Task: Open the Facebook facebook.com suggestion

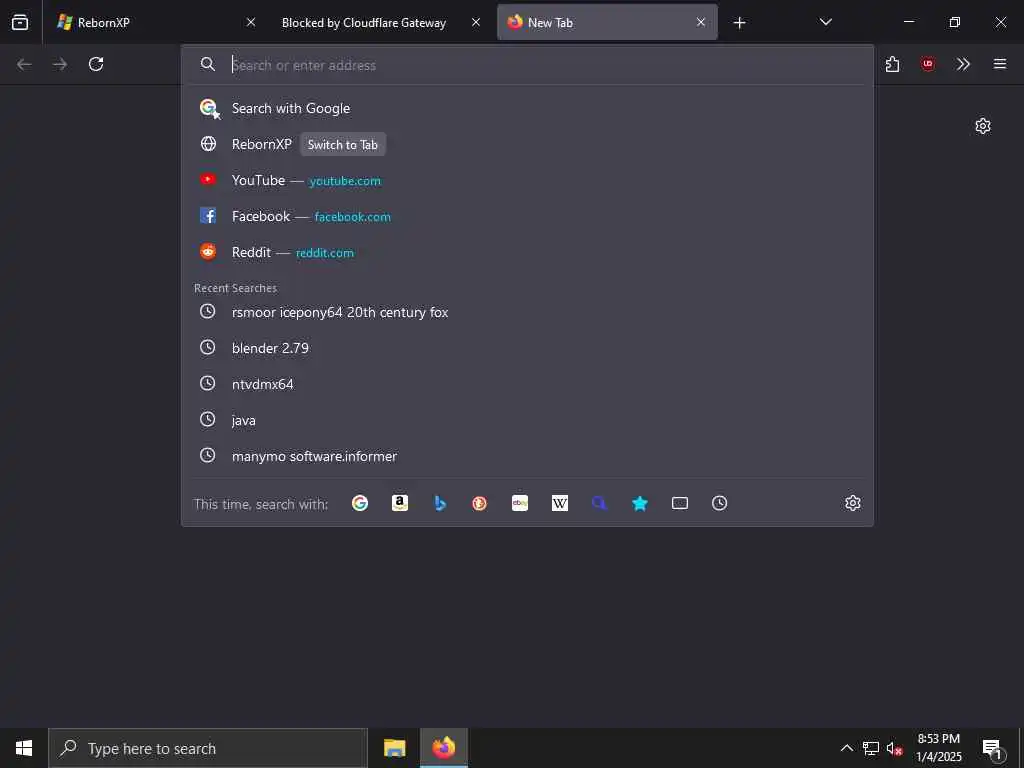Action: [x=527, y=216]
